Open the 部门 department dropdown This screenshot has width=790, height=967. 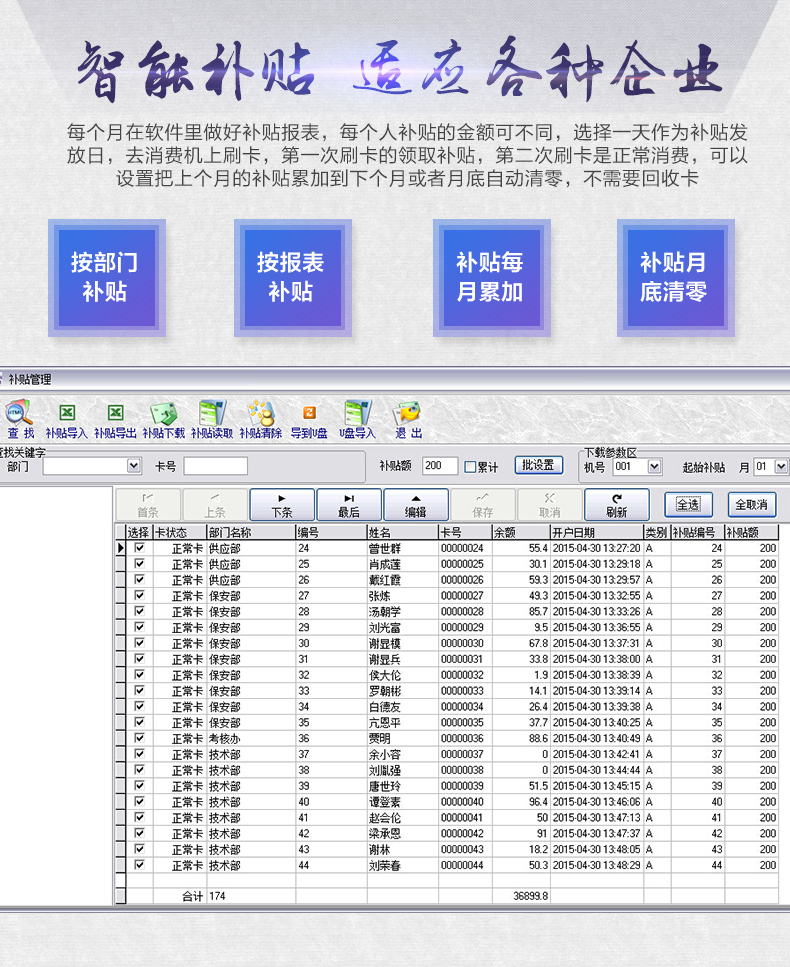134,466
